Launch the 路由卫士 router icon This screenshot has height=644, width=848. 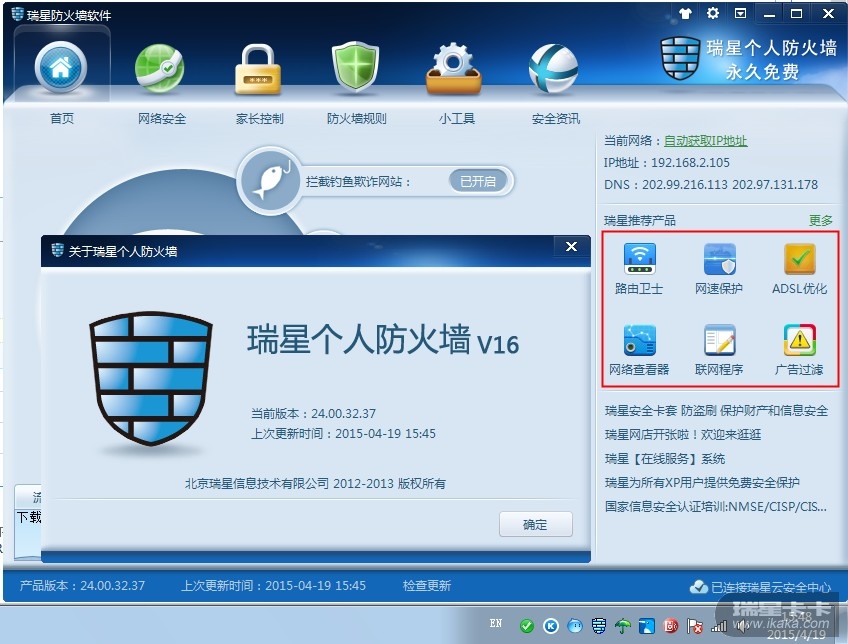[639, 260]
